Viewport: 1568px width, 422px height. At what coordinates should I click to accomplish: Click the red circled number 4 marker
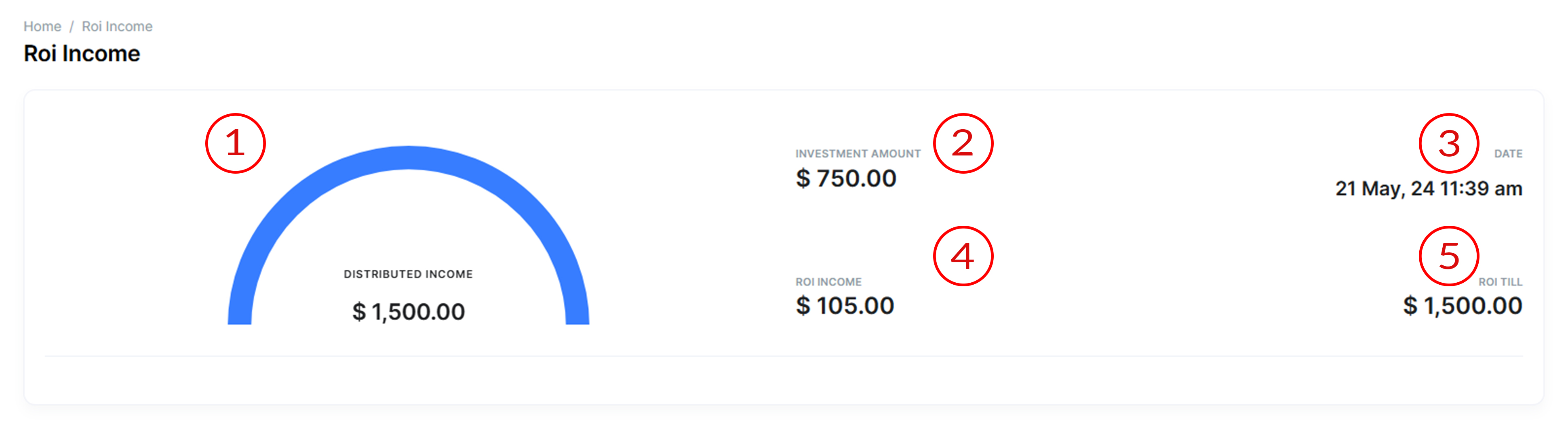coord(962,256)
